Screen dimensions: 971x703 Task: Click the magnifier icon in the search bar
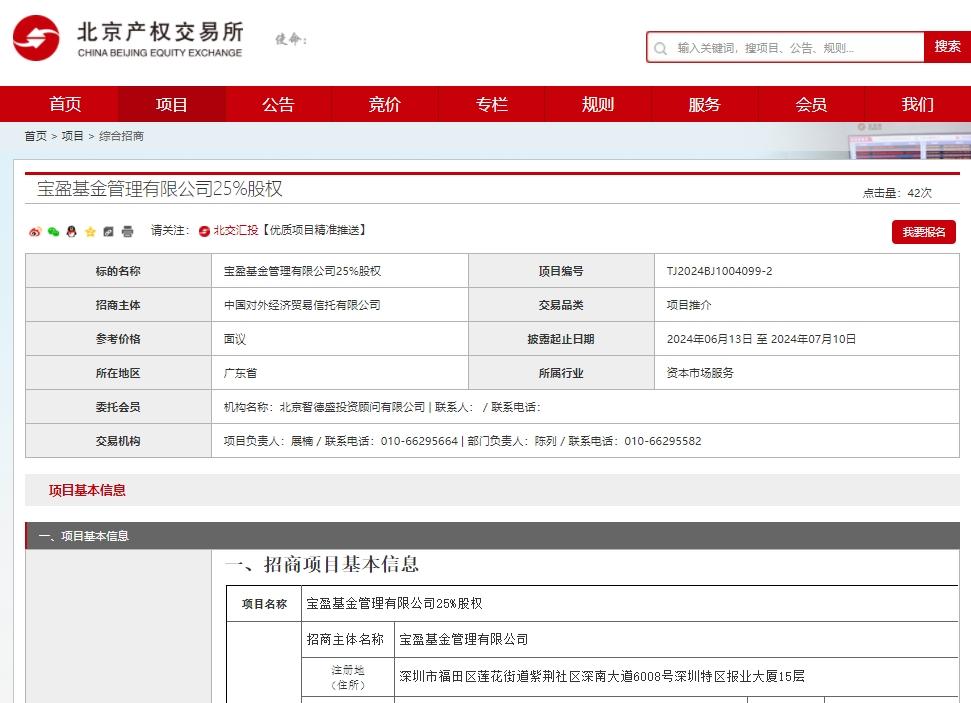click(661, 47)
